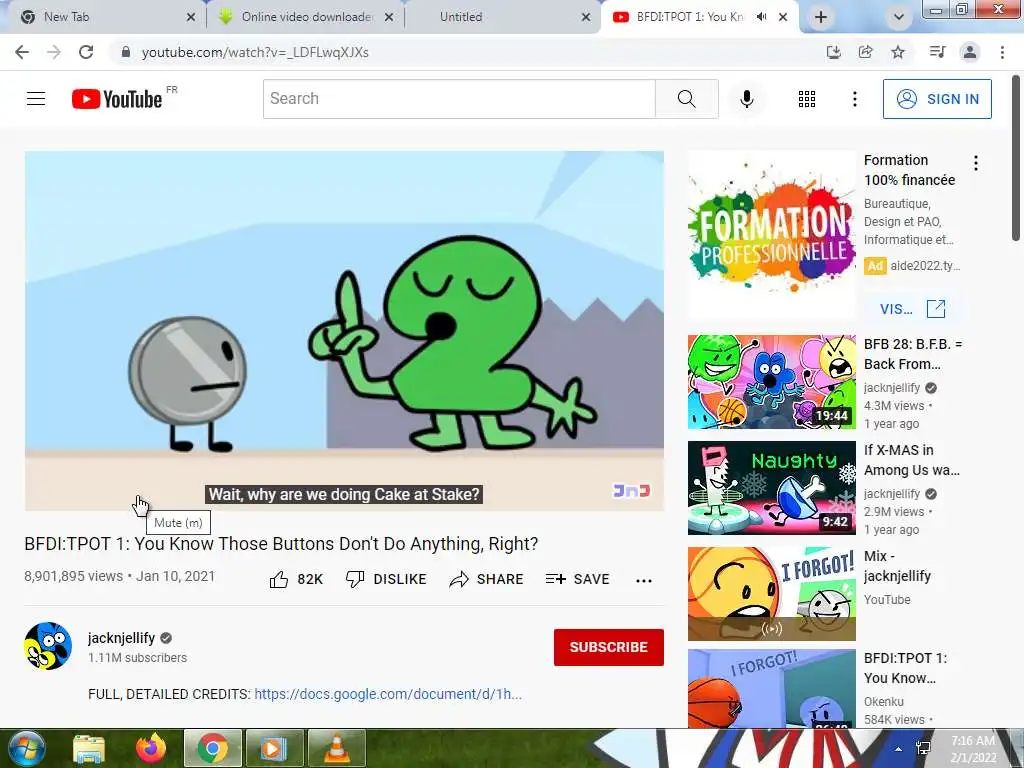The width and height of the screenshot is (1024, 768).
Task: Click inside the YouTube search field
Action: click(459, 99)
